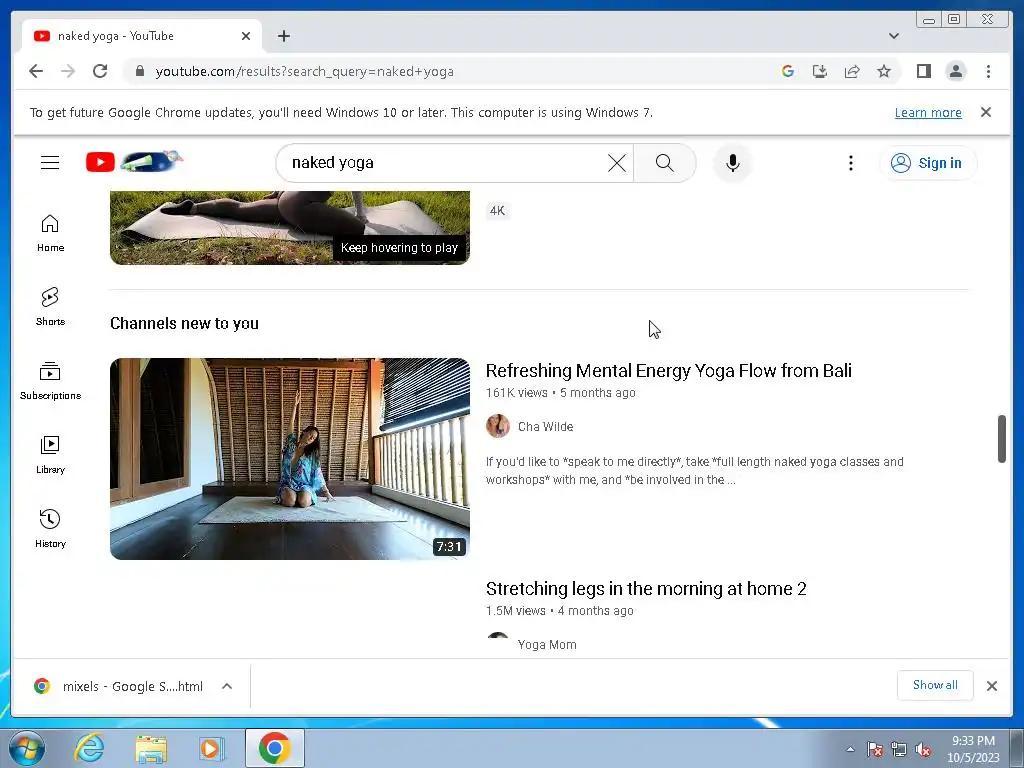Open the Cha Wilde channel name
The image size is (1024, 768).
tap(545, 426)
